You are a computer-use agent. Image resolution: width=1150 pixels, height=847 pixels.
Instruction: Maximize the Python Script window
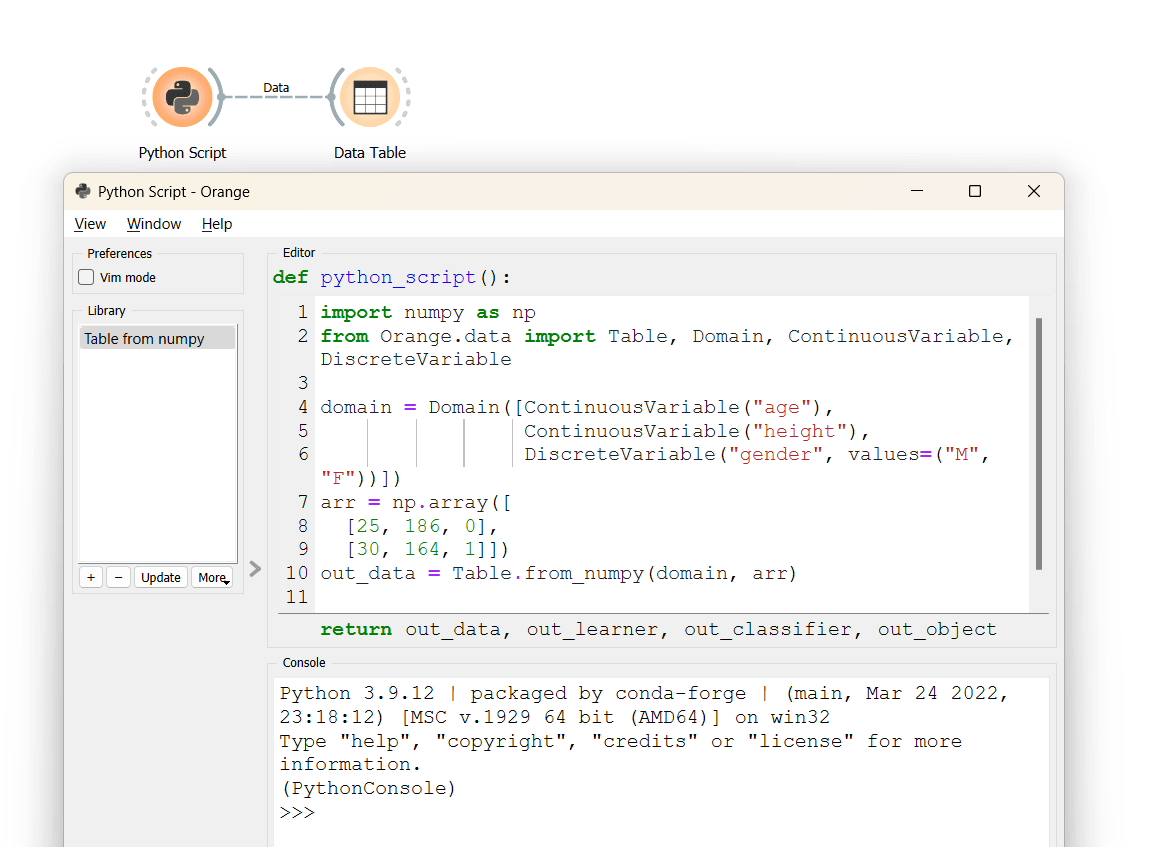click(x=975, y=191)
